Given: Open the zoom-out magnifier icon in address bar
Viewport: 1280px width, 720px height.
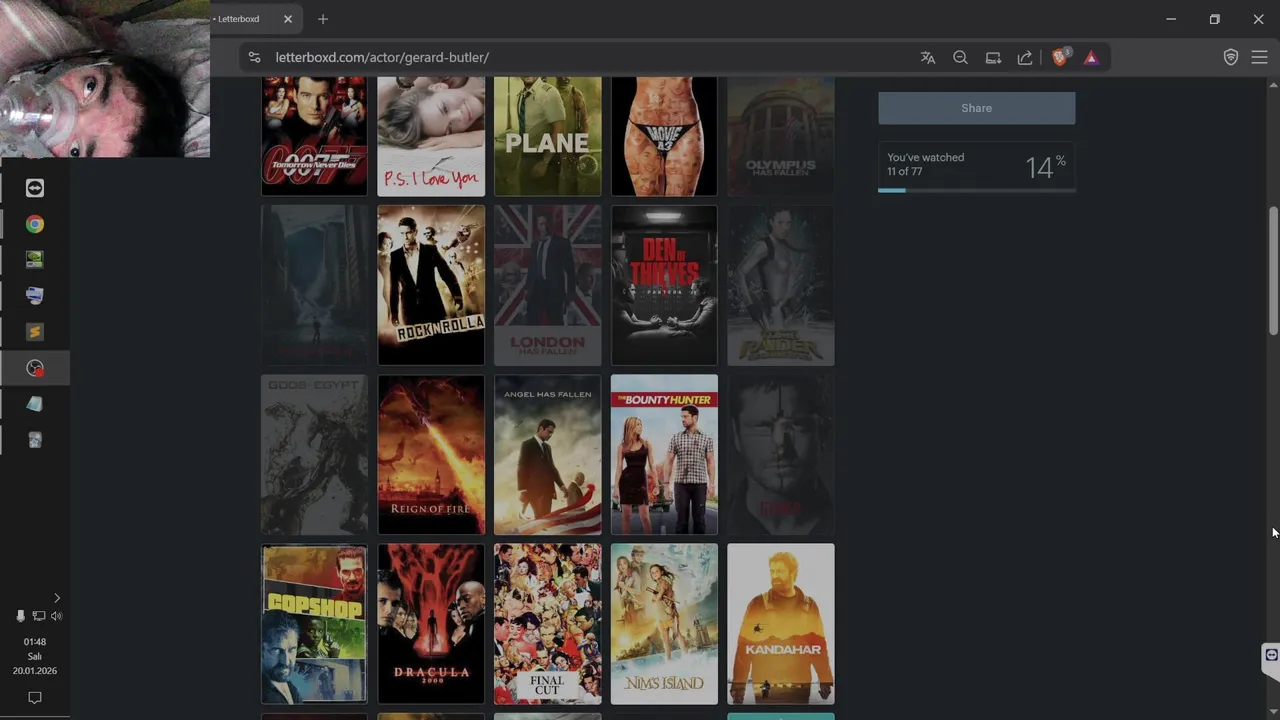Looking at the screenshot, I should click(x=960, y=58).
